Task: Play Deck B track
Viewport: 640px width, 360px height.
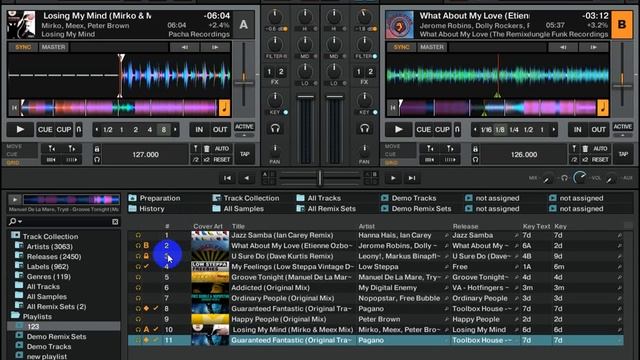Action: point(398,130)
